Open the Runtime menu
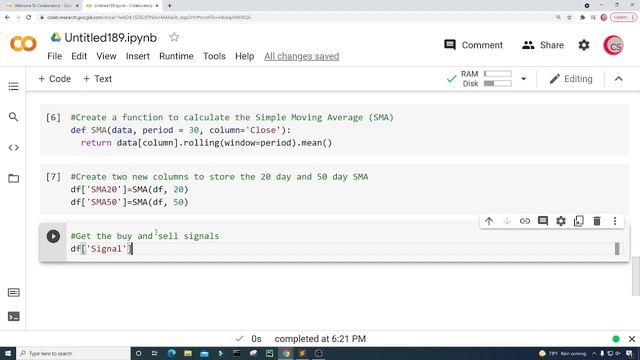Image resolution: width=640 pixels, height=360 pixels. coord(176,56)
